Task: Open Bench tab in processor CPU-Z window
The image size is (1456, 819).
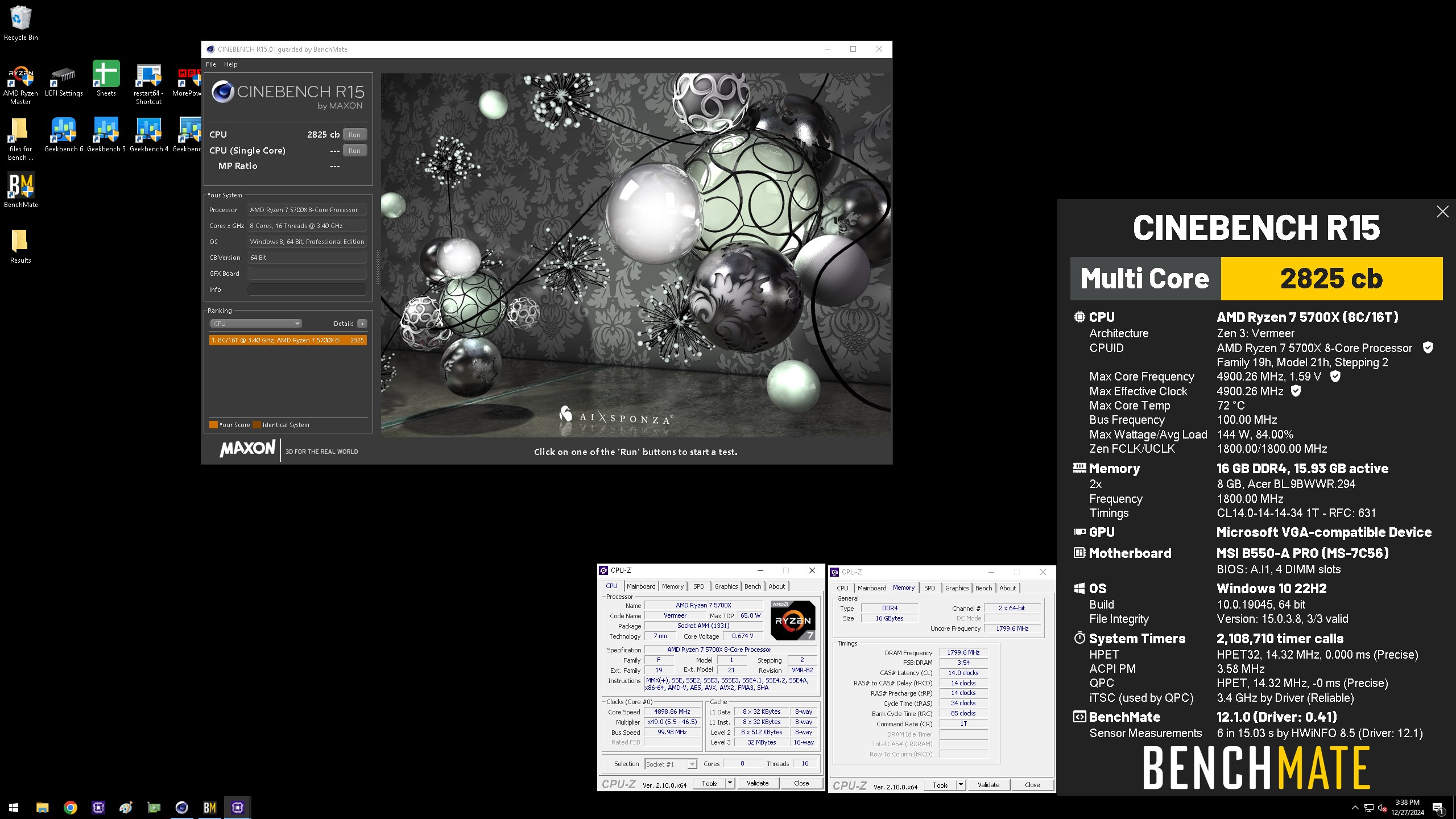Action: click(752, 586)
